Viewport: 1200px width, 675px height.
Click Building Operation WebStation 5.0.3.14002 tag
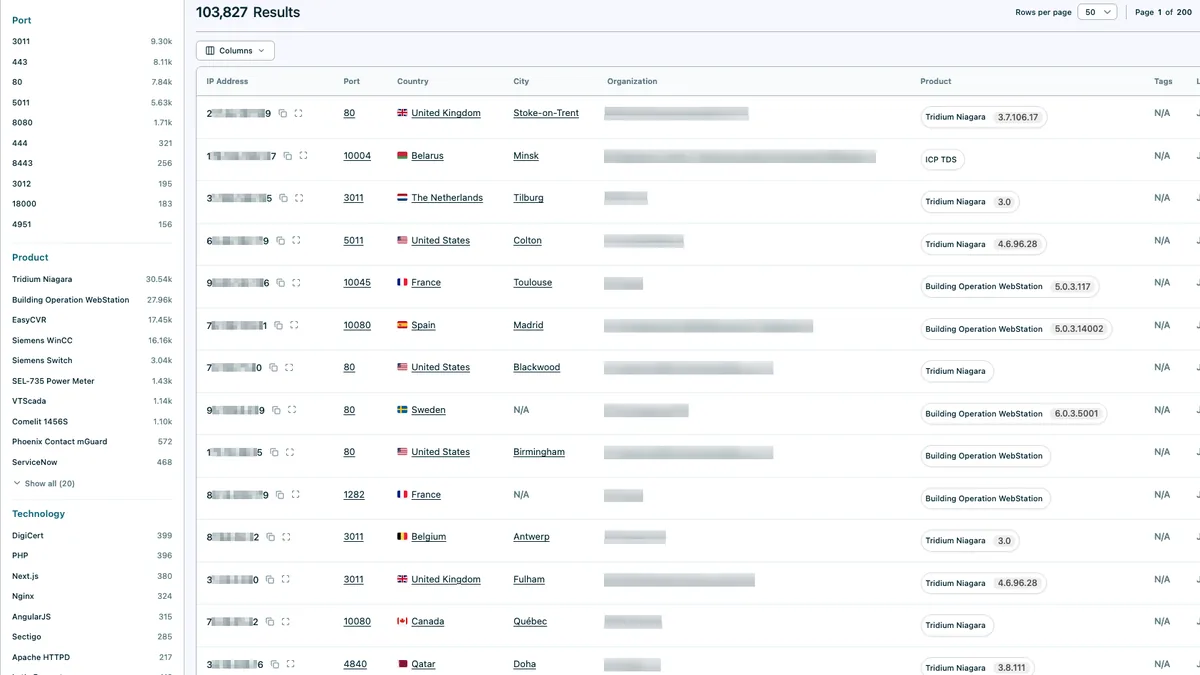(x=1016, y=329)
